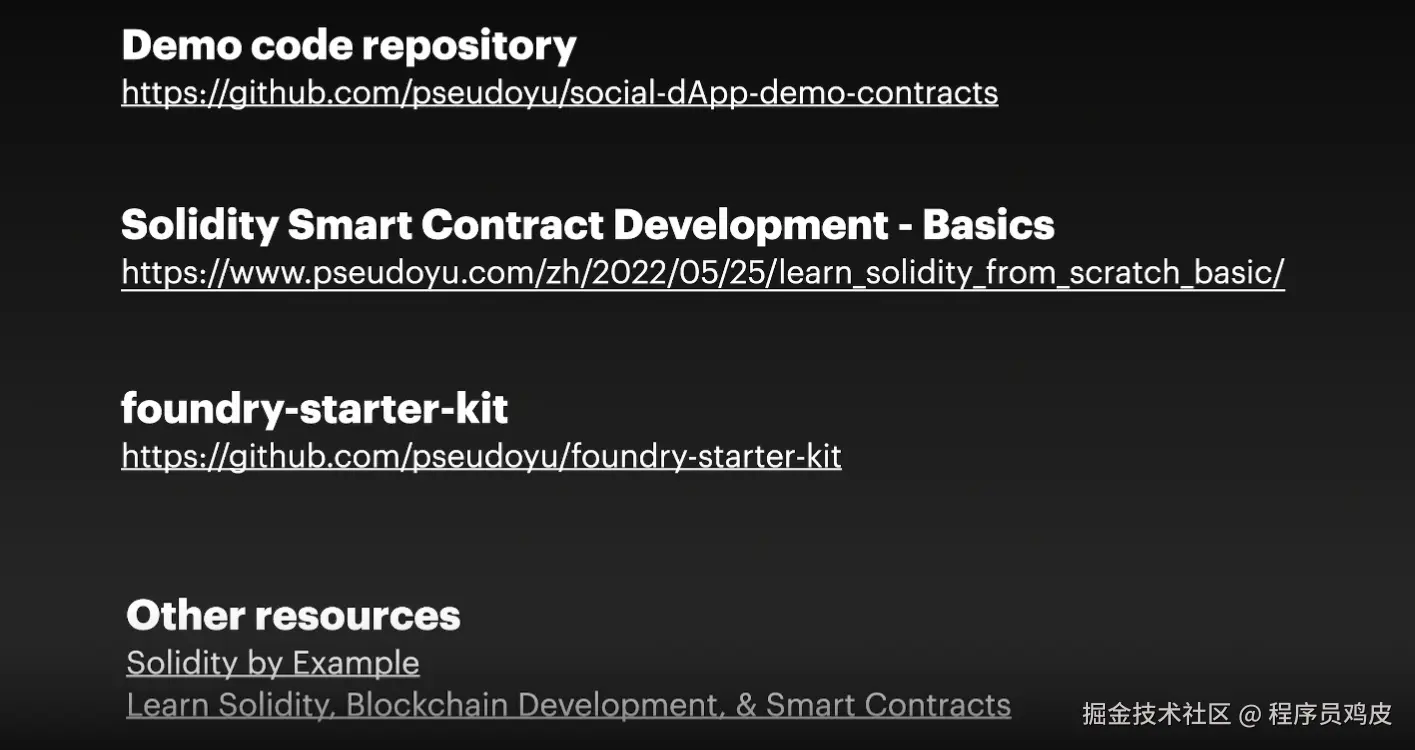The width and height of the screenshot is (1415, 750).
Task: Click the word "Example" in the resources link
Action: [355, 663]
